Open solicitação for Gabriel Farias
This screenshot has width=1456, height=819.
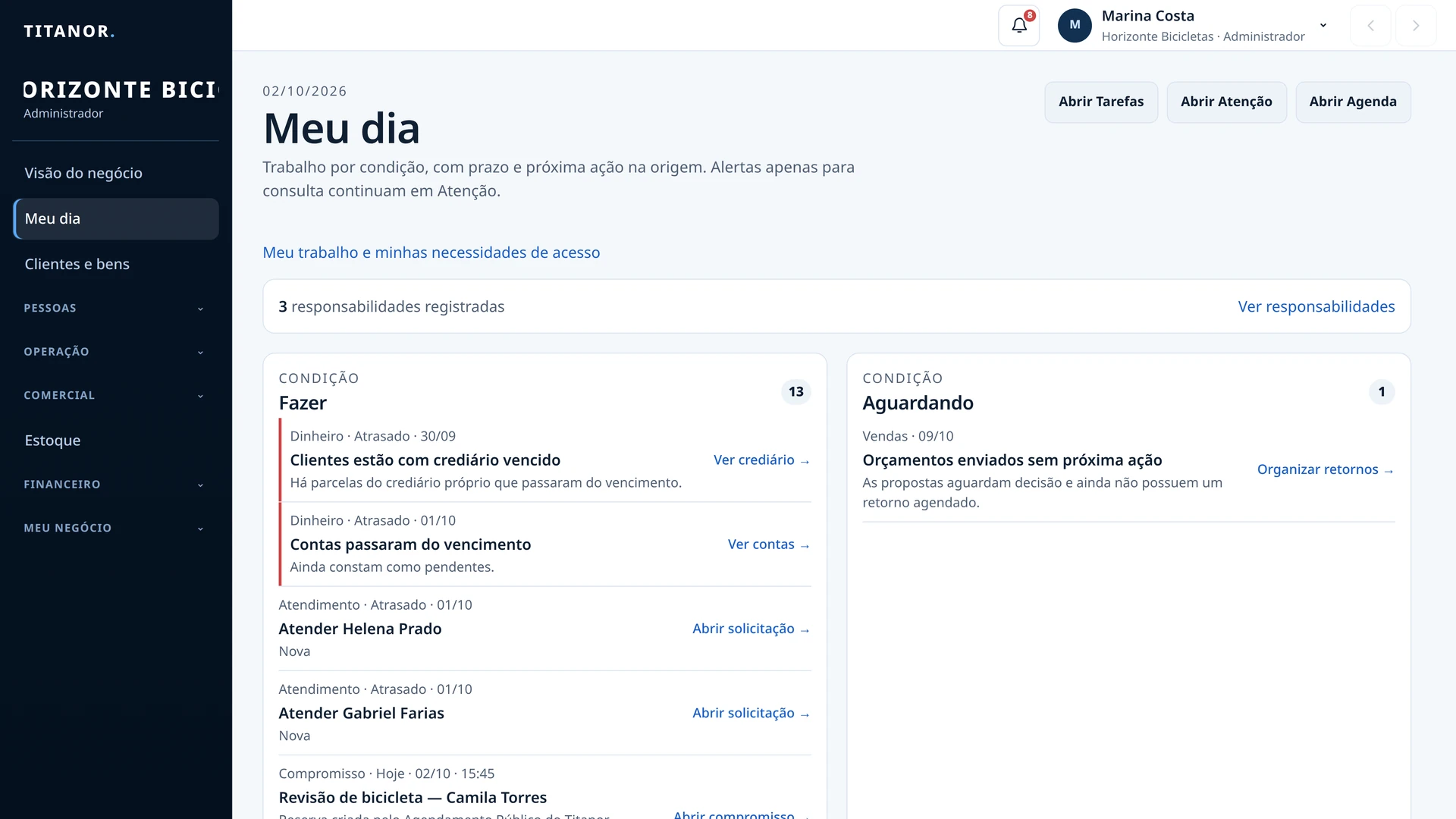pos(751,713)
